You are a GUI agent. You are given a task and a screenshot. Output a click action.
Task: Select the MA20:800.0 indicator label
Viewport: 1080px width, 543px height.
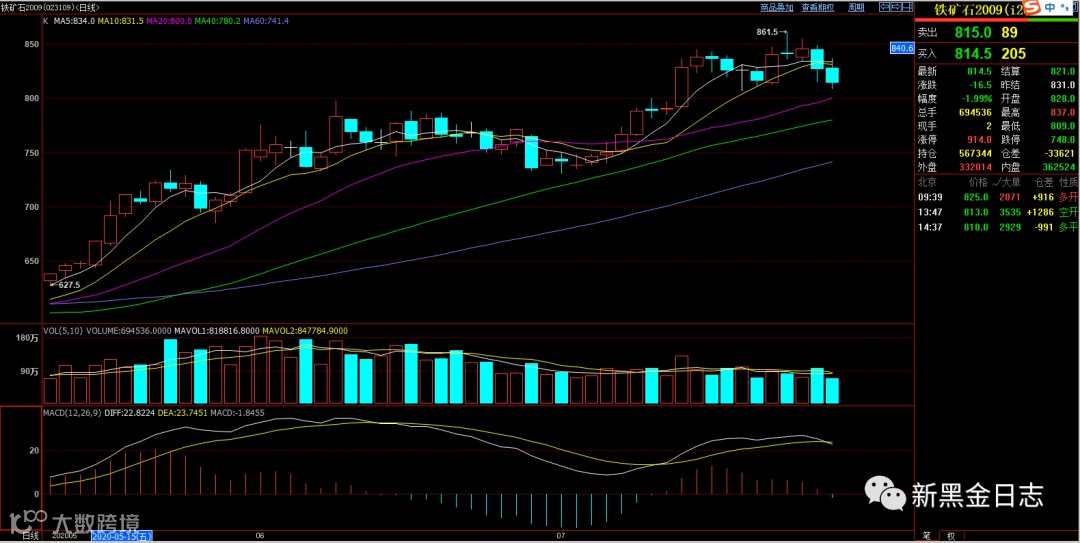point(169,21)
